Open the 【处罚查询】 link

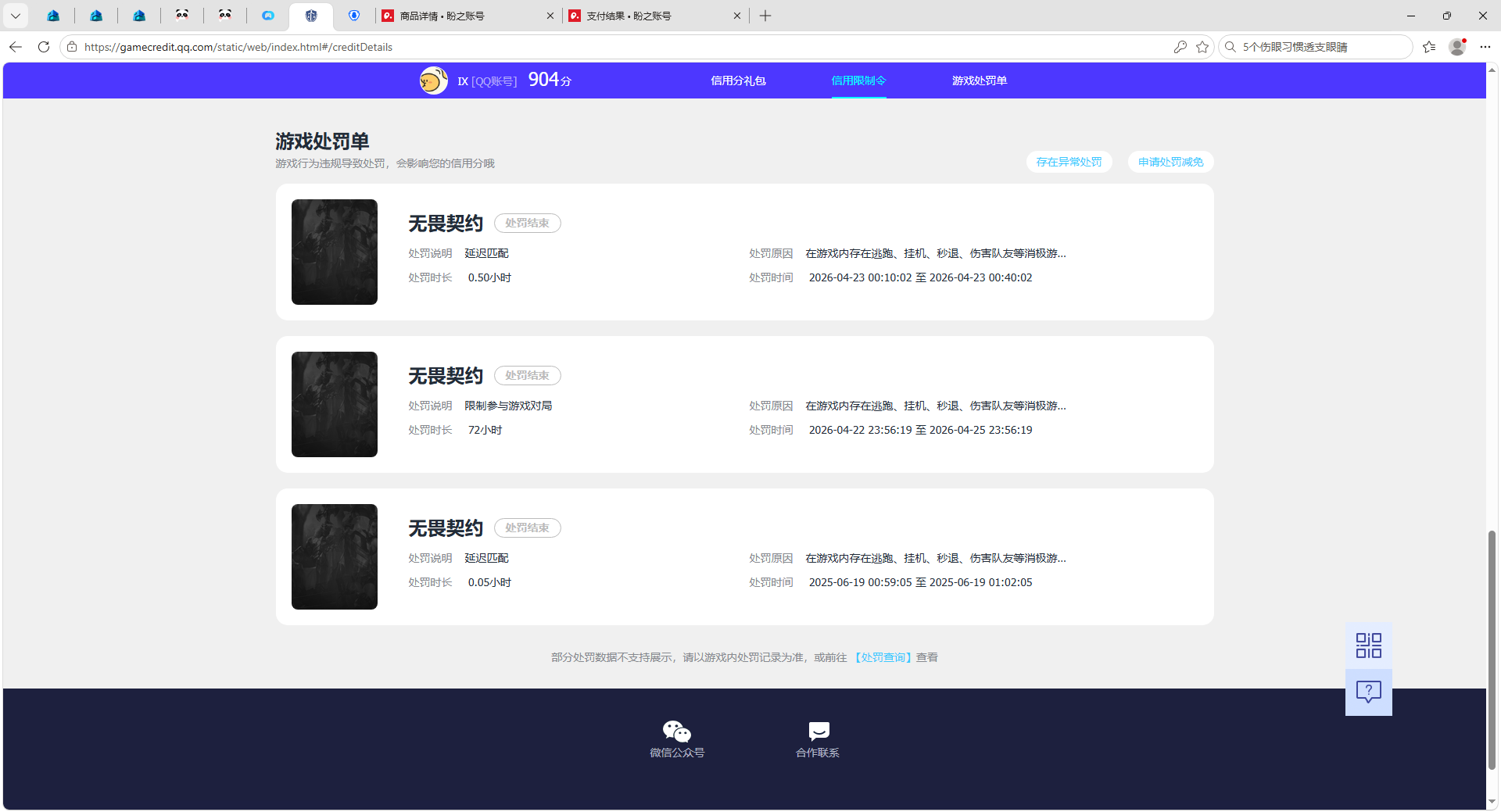883,657
